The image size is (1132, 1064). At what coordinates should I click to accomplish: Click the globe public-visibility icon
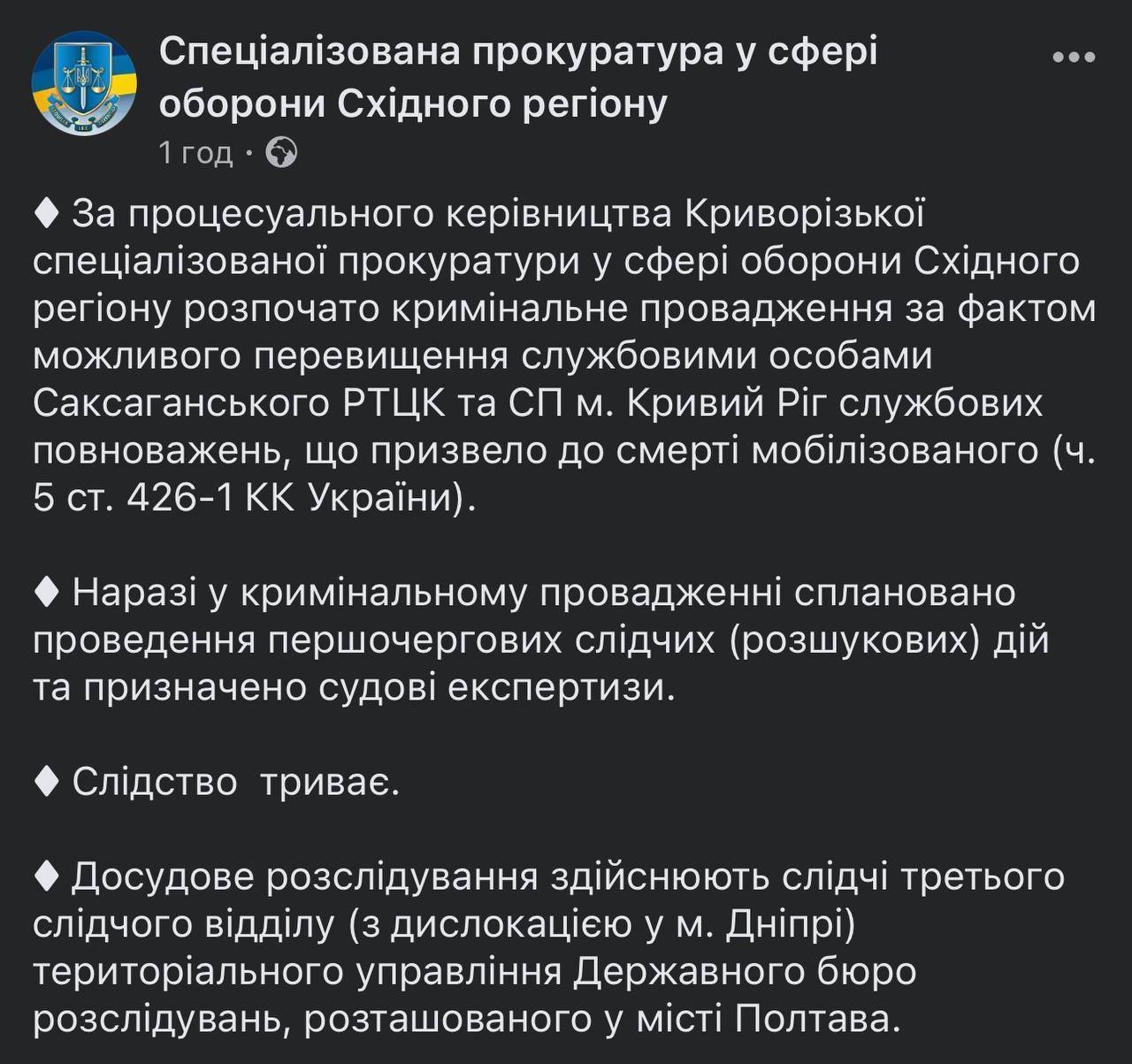[x=281, y=153]
